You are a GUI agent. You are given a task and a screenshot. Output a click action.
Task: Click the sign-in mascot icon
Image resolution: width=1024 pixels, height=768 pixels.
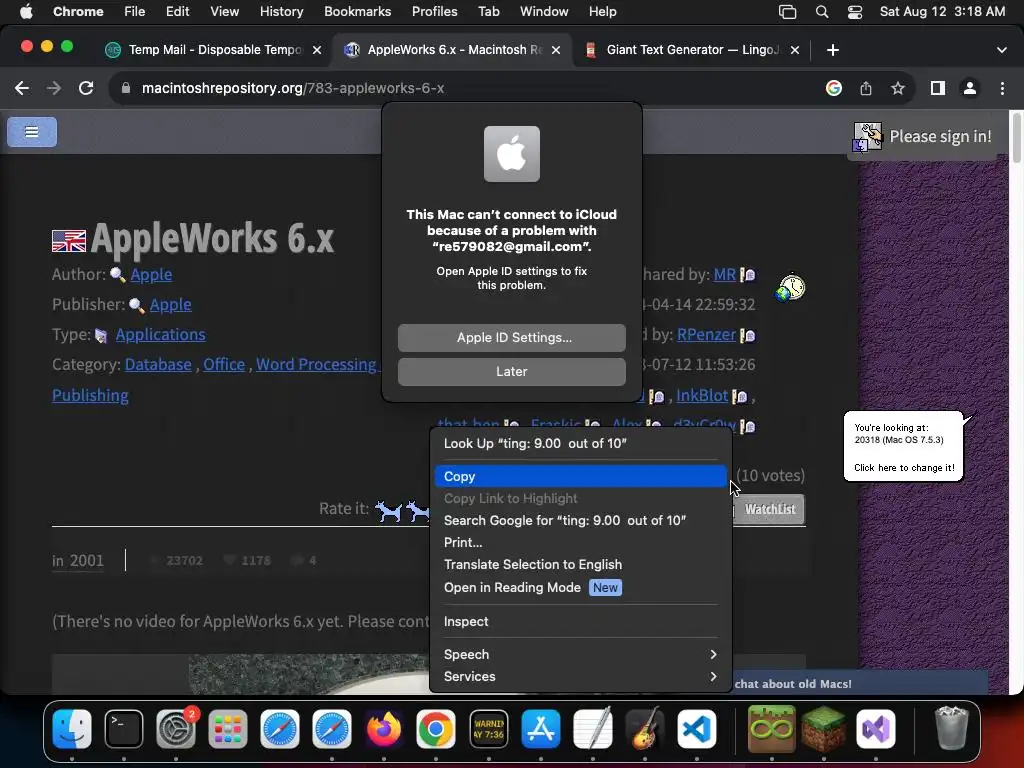pyautogui.click(x=868, y=137)
